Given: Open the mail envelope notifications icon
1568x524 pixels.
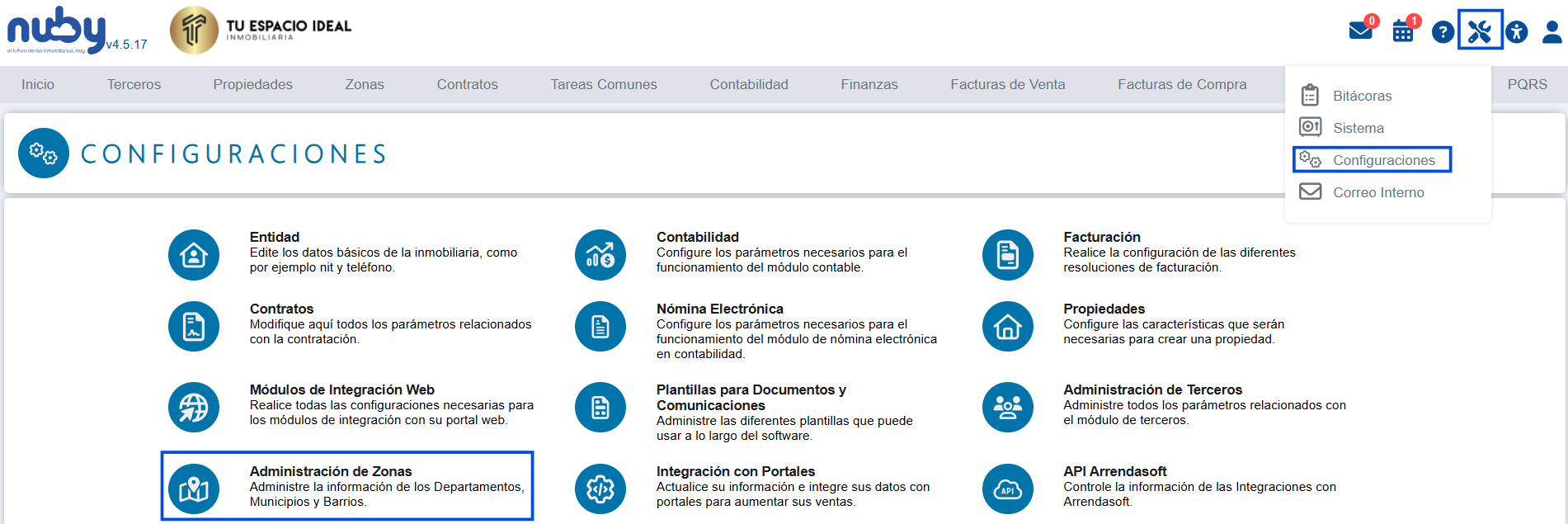Looking at the screenshot, I should [1360, 31].
